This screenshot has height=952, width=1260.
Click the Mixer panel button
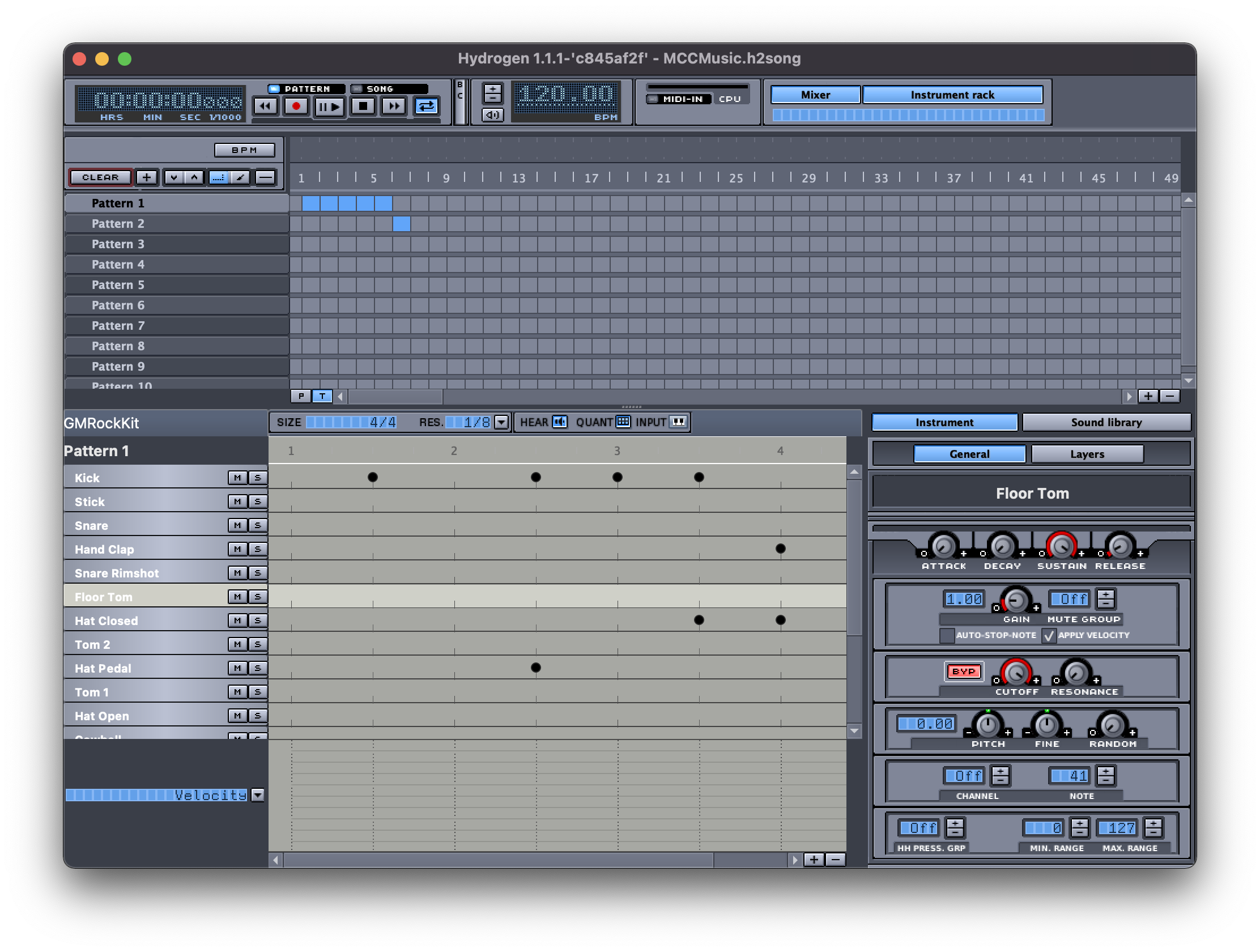coord(815,94)
